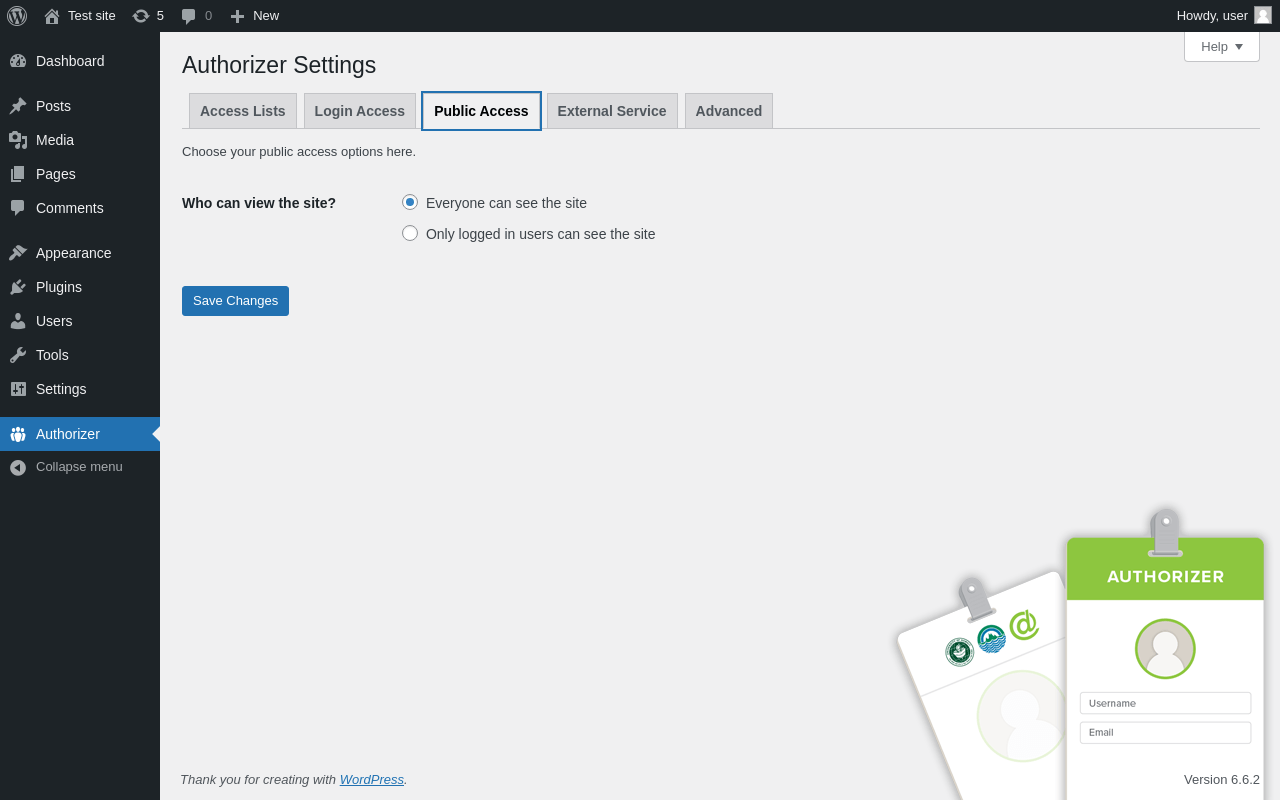Click the 'Who can view the site?' heading

pos(259,203)
